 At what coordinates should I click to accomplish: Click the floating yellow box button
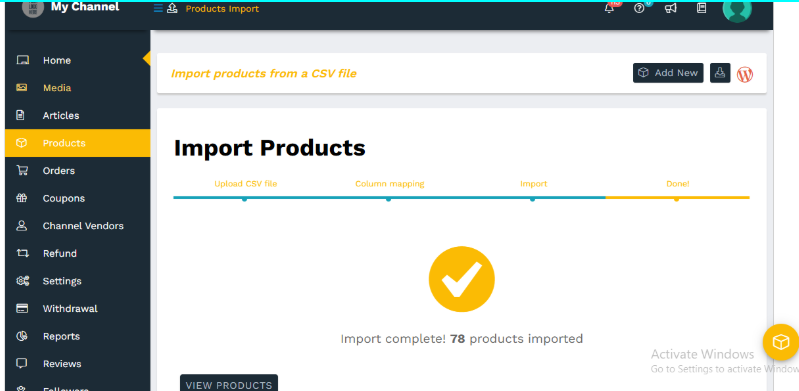tap(781, 342)
